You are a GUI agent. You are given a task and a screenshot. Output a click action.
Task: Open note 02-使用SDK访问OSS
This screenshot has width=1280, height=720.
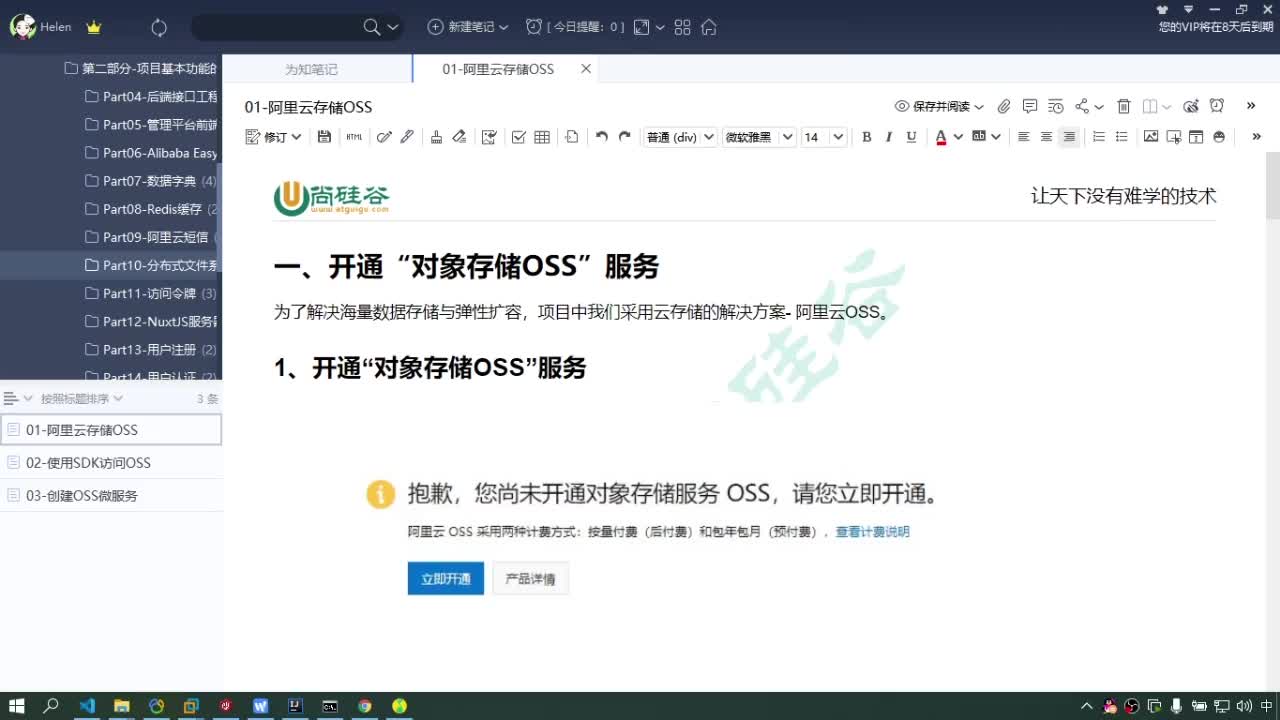tap(111, 463)
